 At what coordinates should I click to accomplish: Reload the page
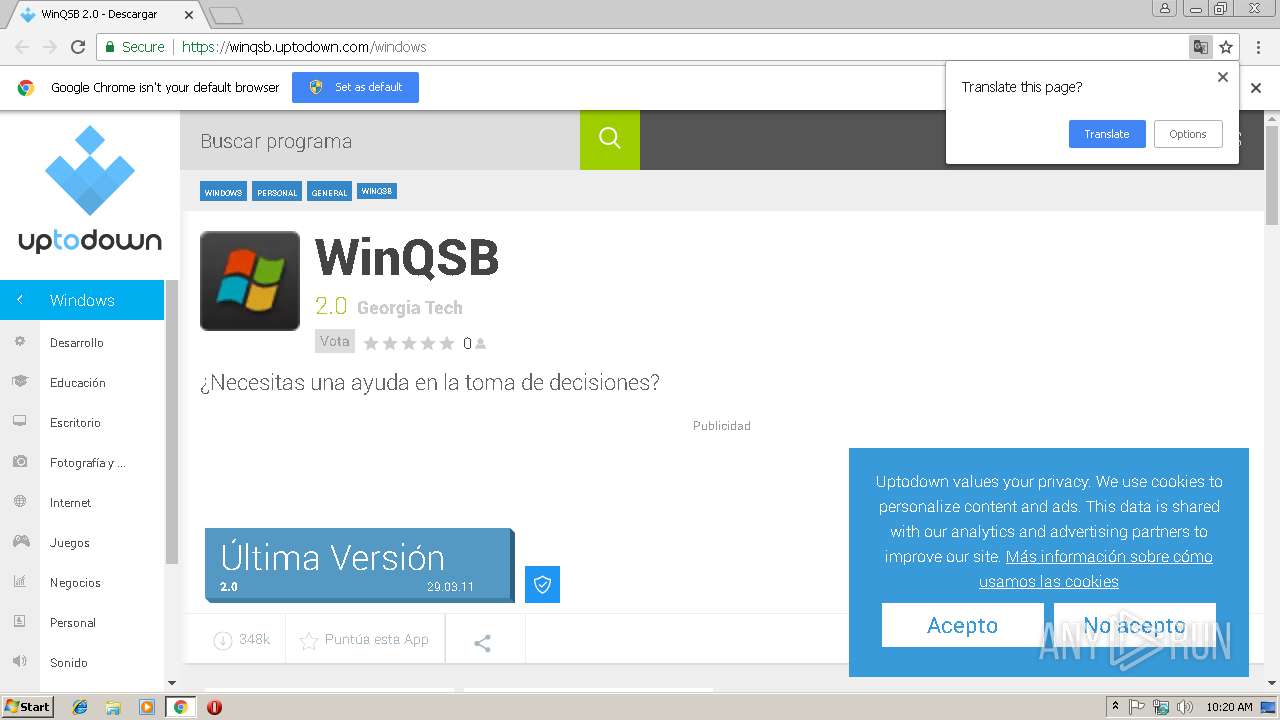pos(78,47)
